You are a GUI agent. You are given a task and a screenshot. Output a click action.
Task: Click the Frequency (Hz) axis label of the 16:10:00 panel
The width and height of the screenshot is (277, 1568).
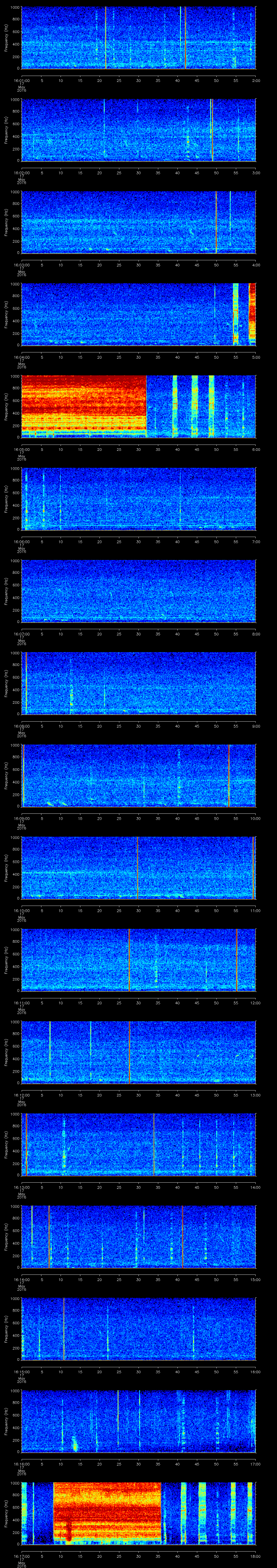click(x=6, y=868)
